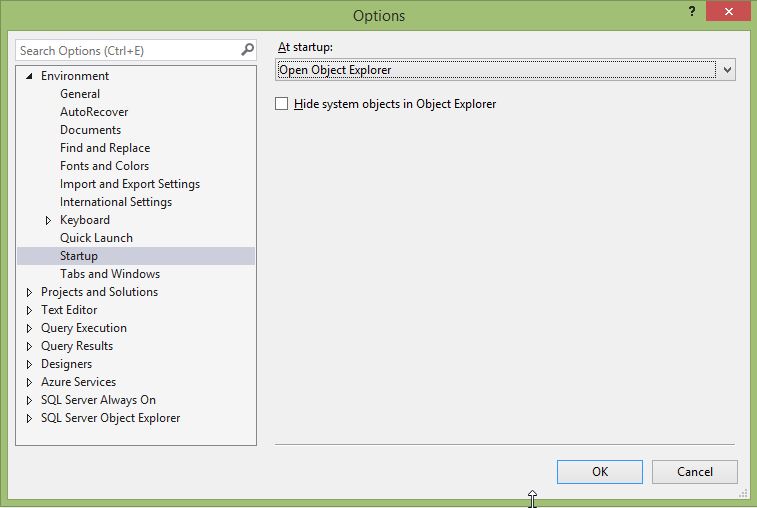Select Projects and Solutions category
Image resolution: width=757 pixels, height=508 pixels.
click(x=99, y=292)
